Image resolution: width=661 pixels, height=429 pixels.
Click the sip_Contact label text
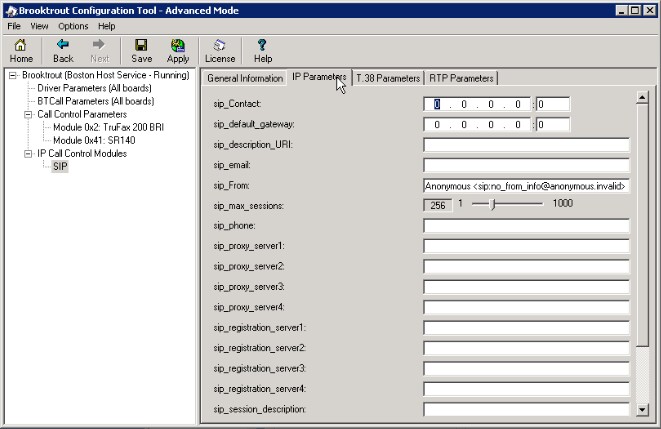(x=237, y=104)
